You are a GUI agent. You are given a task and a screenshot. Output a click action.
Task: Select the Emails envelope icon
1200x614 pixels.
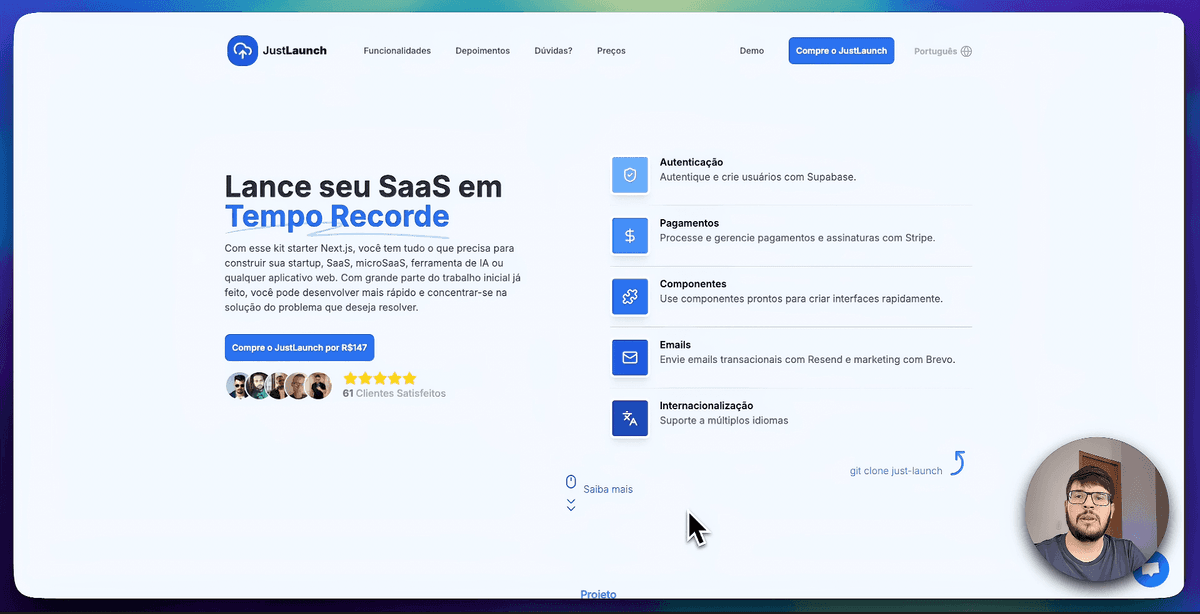pyautogui.click(x=630, y=357)
